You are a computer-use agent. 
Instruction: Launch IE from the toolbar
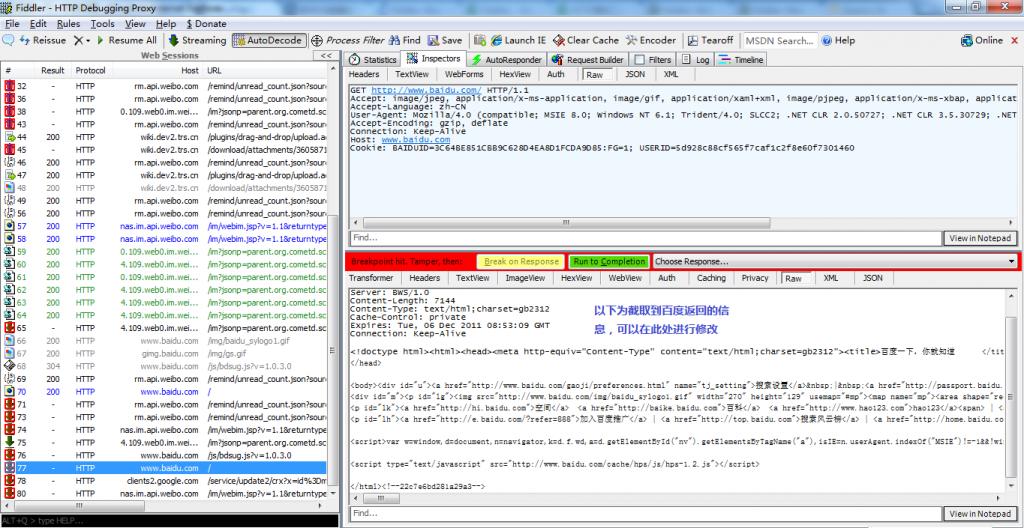(518, 41)
